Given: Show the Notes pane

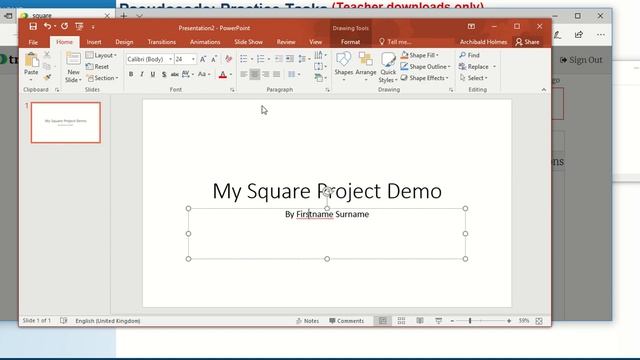Looking at the screenshot, I should coord(307,321).
